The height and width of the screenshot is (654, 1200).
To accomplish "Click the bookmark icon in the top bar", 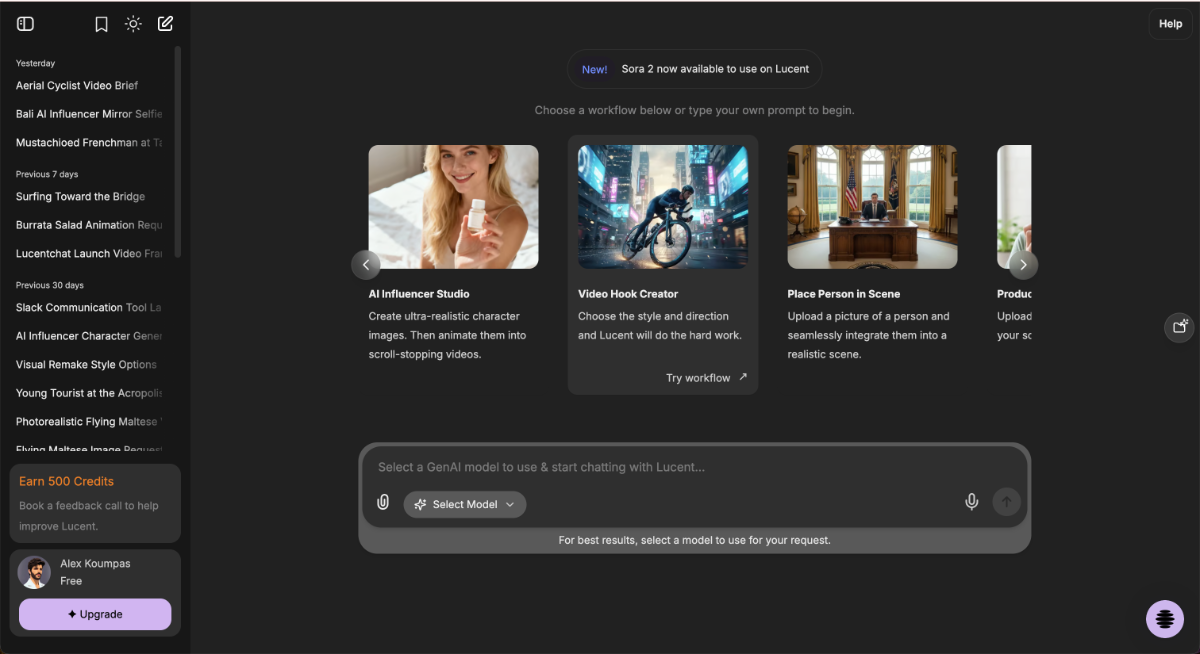I will coord(101,23).
